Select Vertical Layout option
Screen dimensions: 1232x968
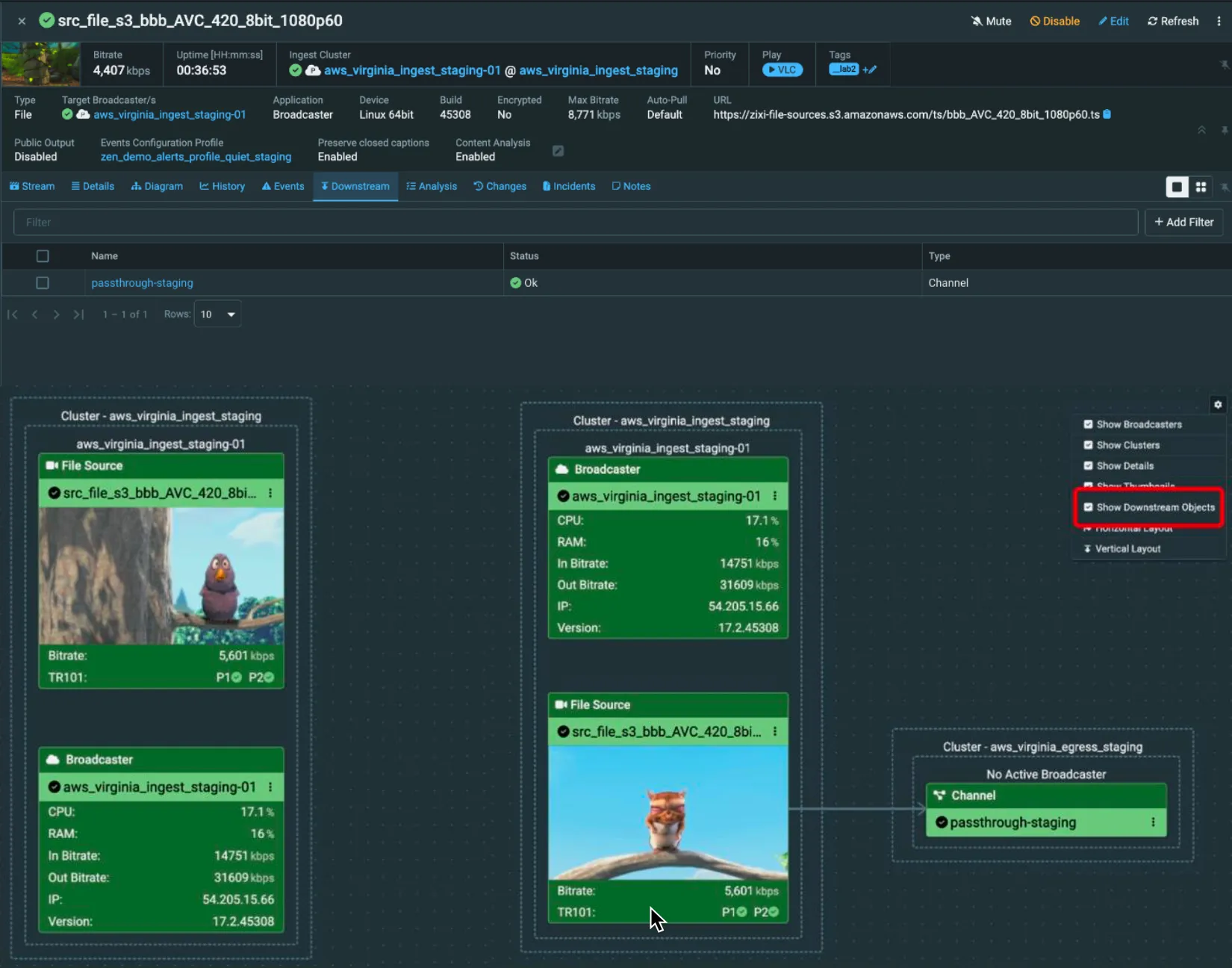1122,549
